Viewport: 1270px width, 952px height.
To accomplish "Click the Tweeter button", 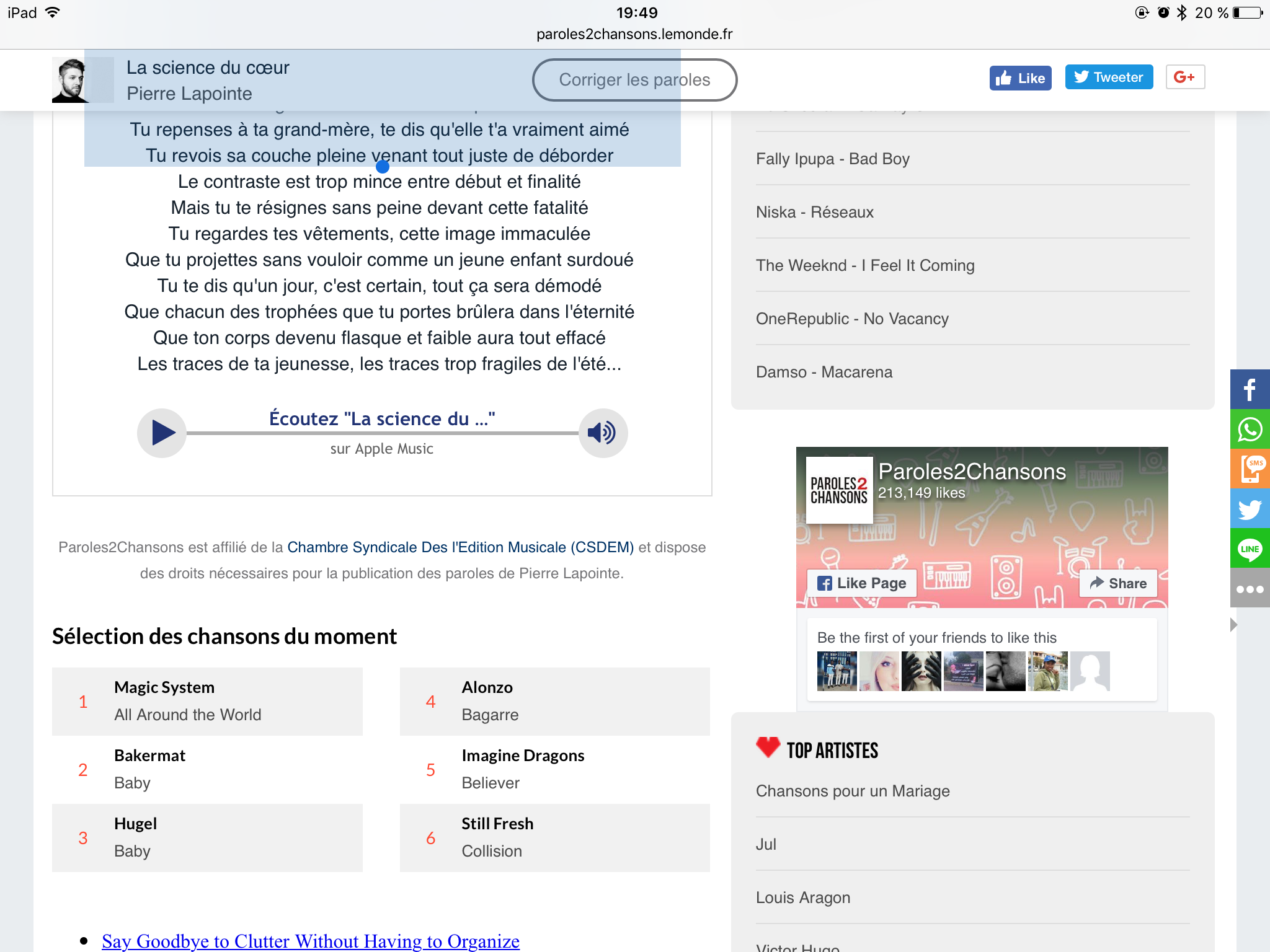I will pos(1109,77).
